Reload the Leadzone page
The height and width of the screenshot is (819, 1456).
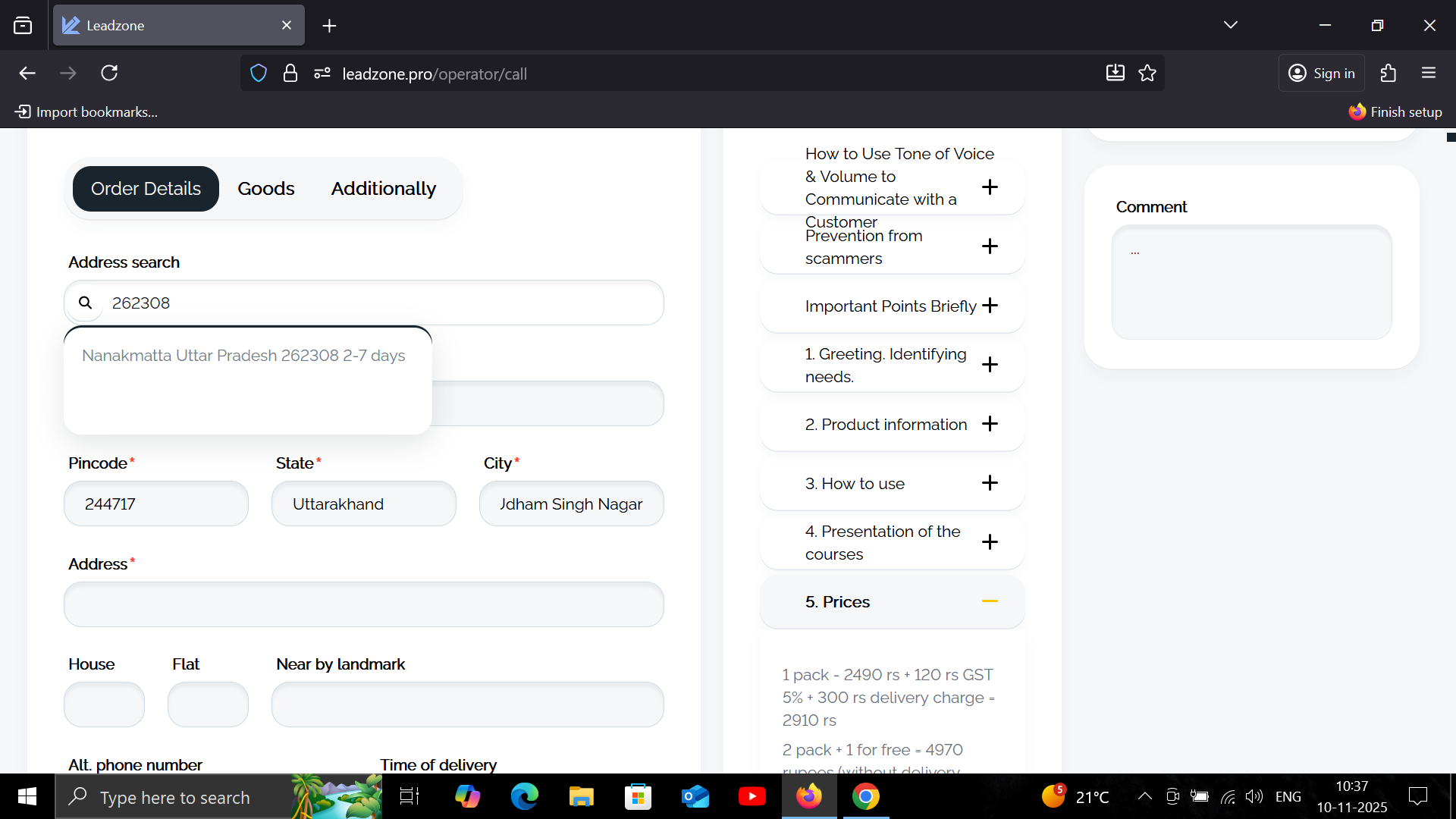pyautogui.click(x=109, y=73)
